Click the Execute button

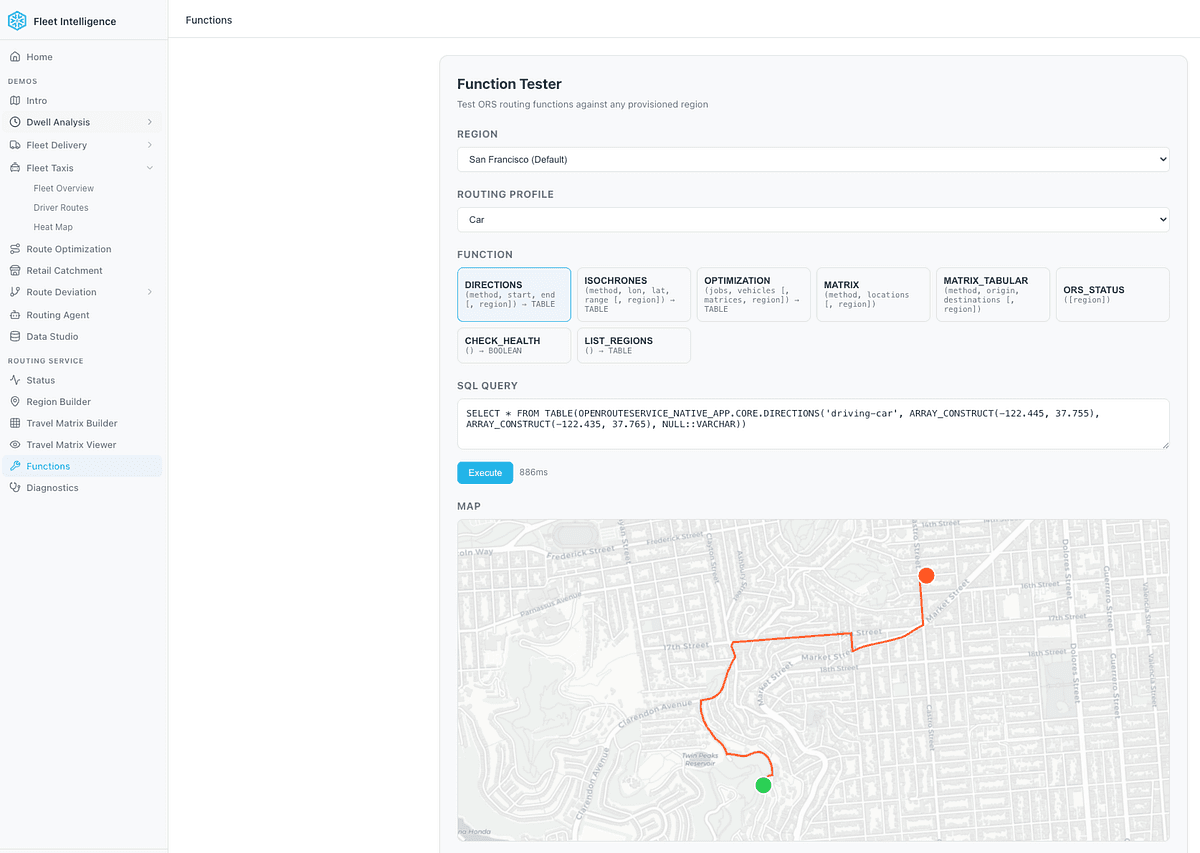point(485,473)
